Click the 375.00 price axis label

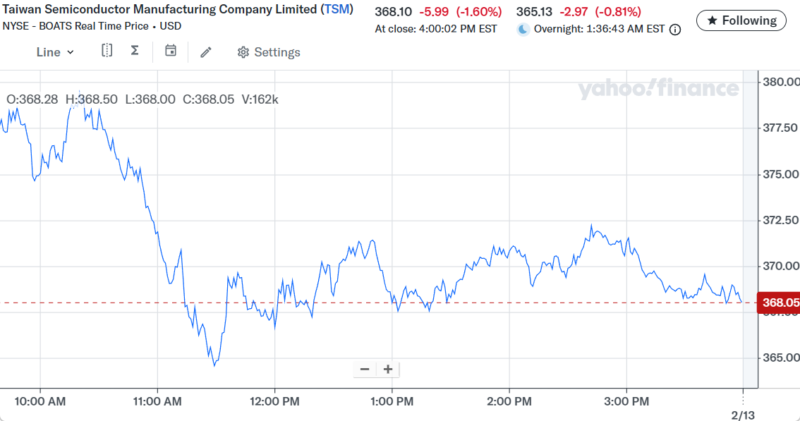pos(778,174)
